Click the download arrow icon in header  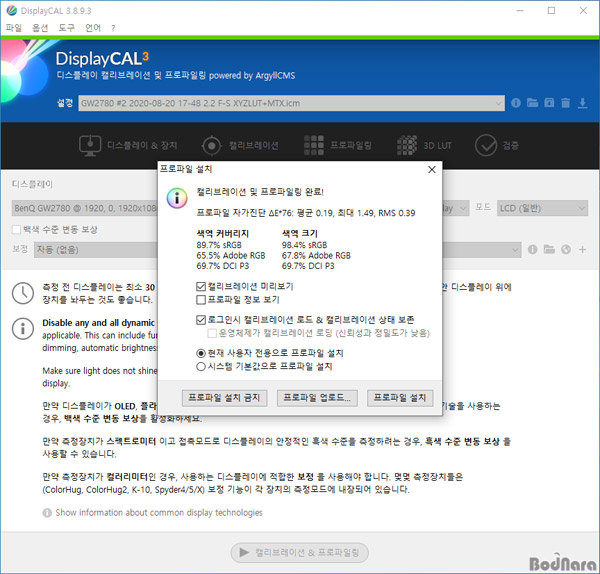click(x=582, y=103)
